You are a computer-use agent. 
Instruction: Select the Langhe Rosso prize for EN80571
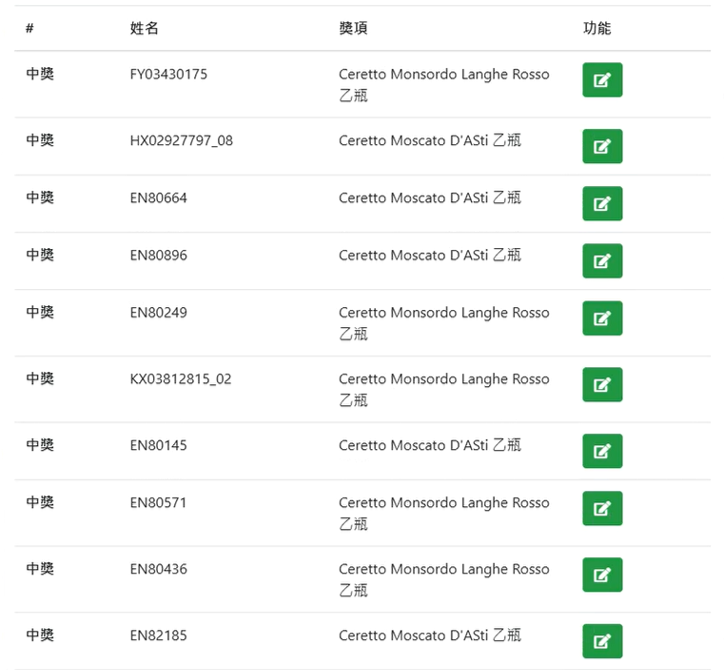tap(444, 513)
